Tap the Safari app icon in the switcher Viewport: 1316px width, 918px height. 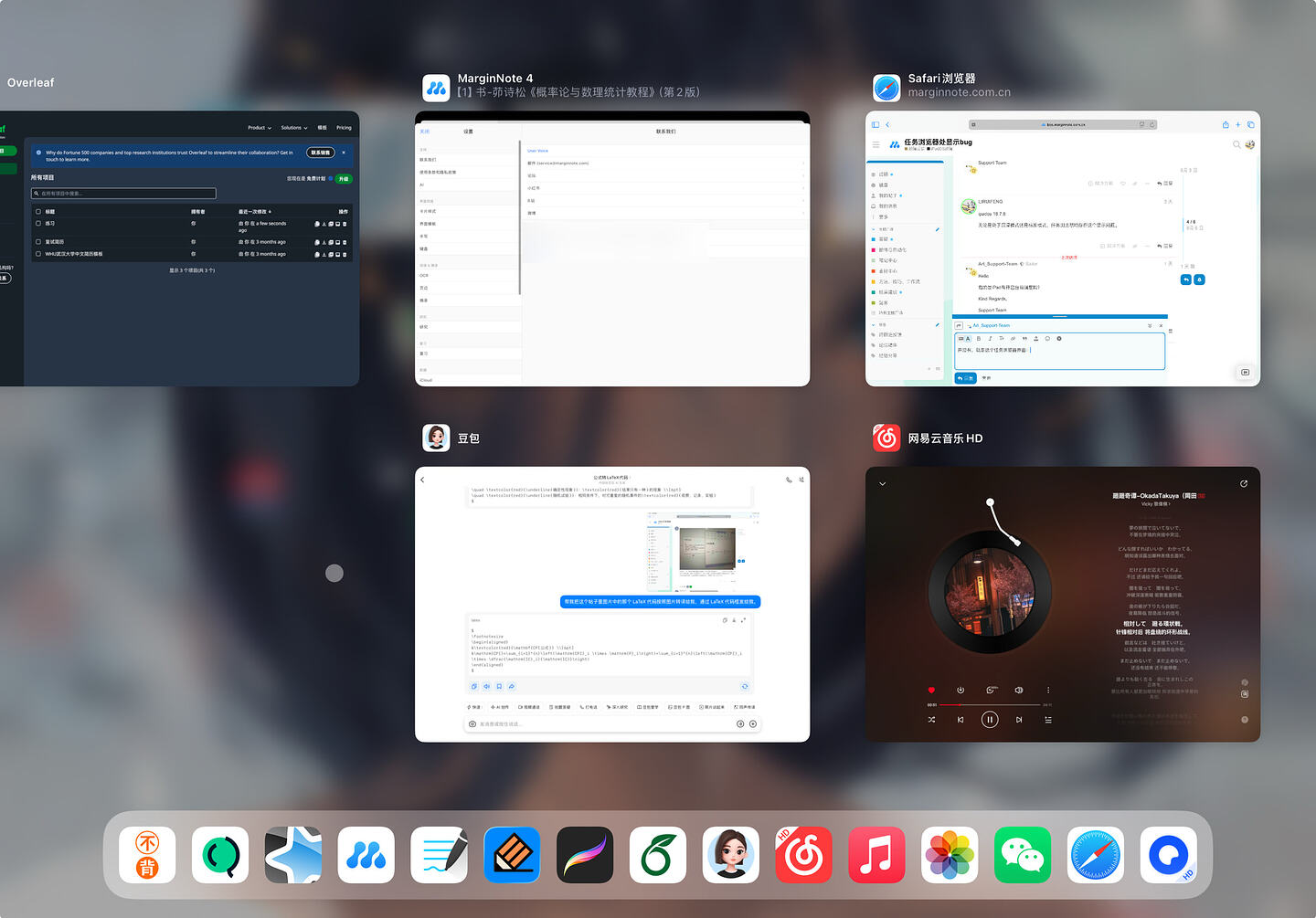click(x=886, y=88)
